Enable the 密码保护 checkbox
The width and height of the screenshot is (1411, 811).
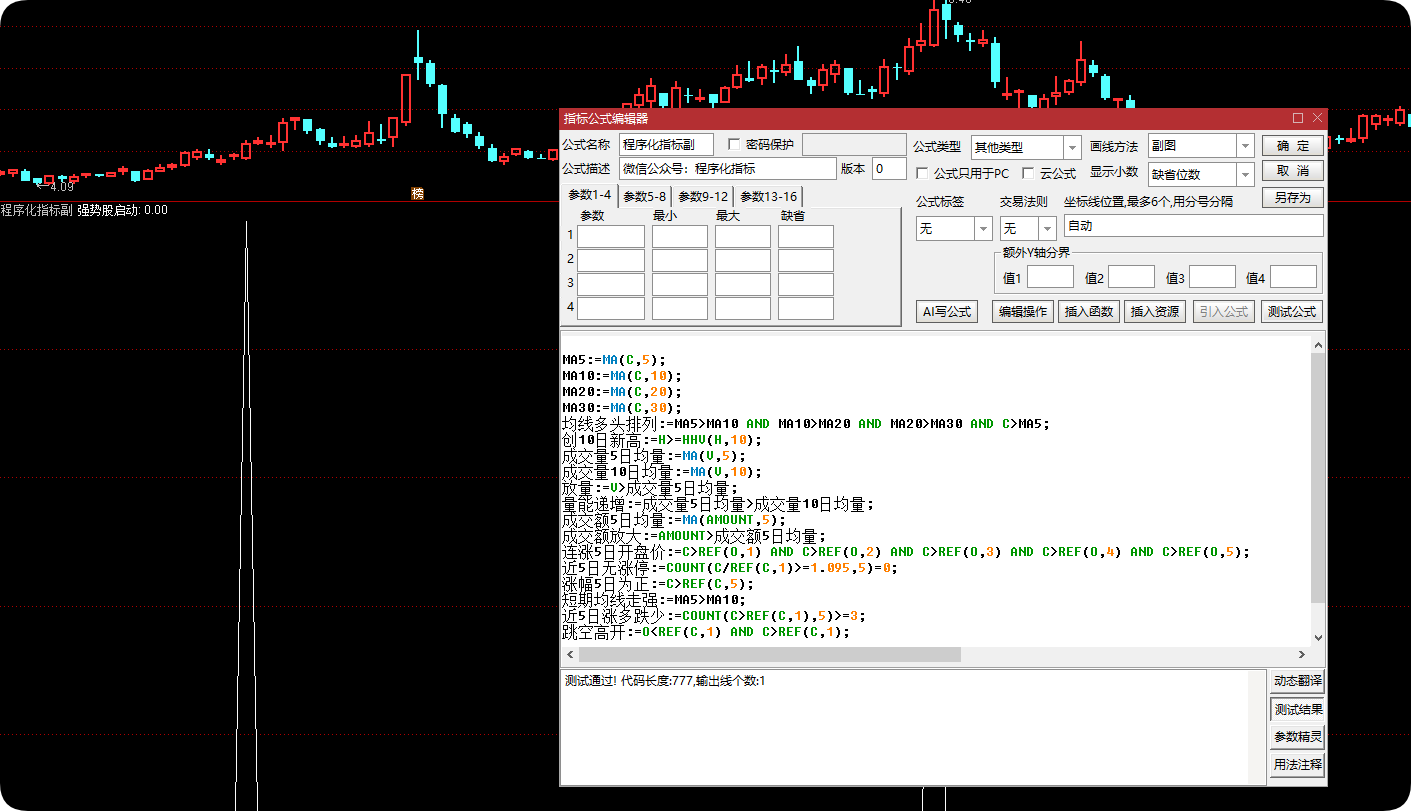735,144
